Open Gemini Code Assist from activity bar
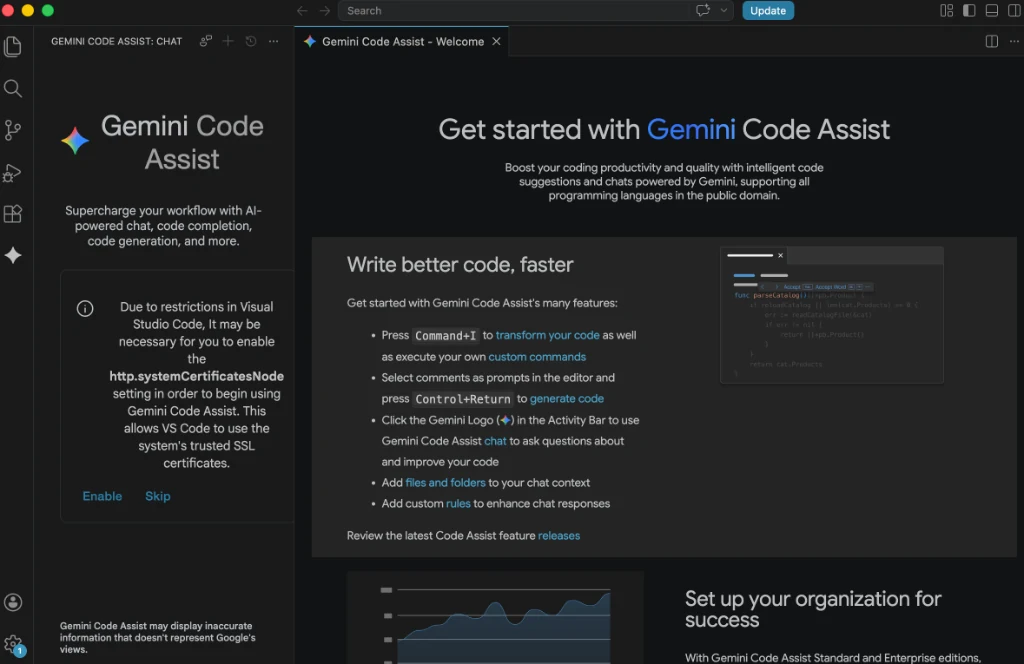This screenshot has width=1024, height=664. point(13,255)
